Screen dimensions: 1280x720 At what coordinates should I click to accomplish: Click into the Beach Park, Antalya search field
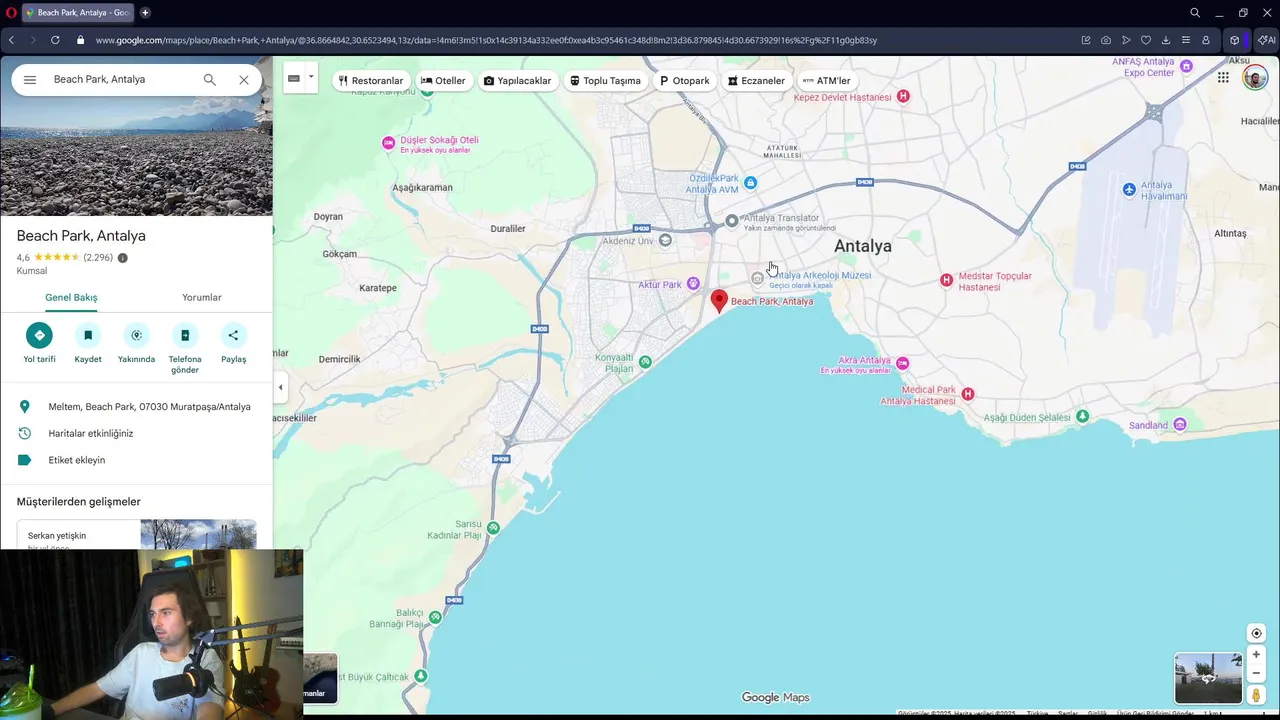120,80
